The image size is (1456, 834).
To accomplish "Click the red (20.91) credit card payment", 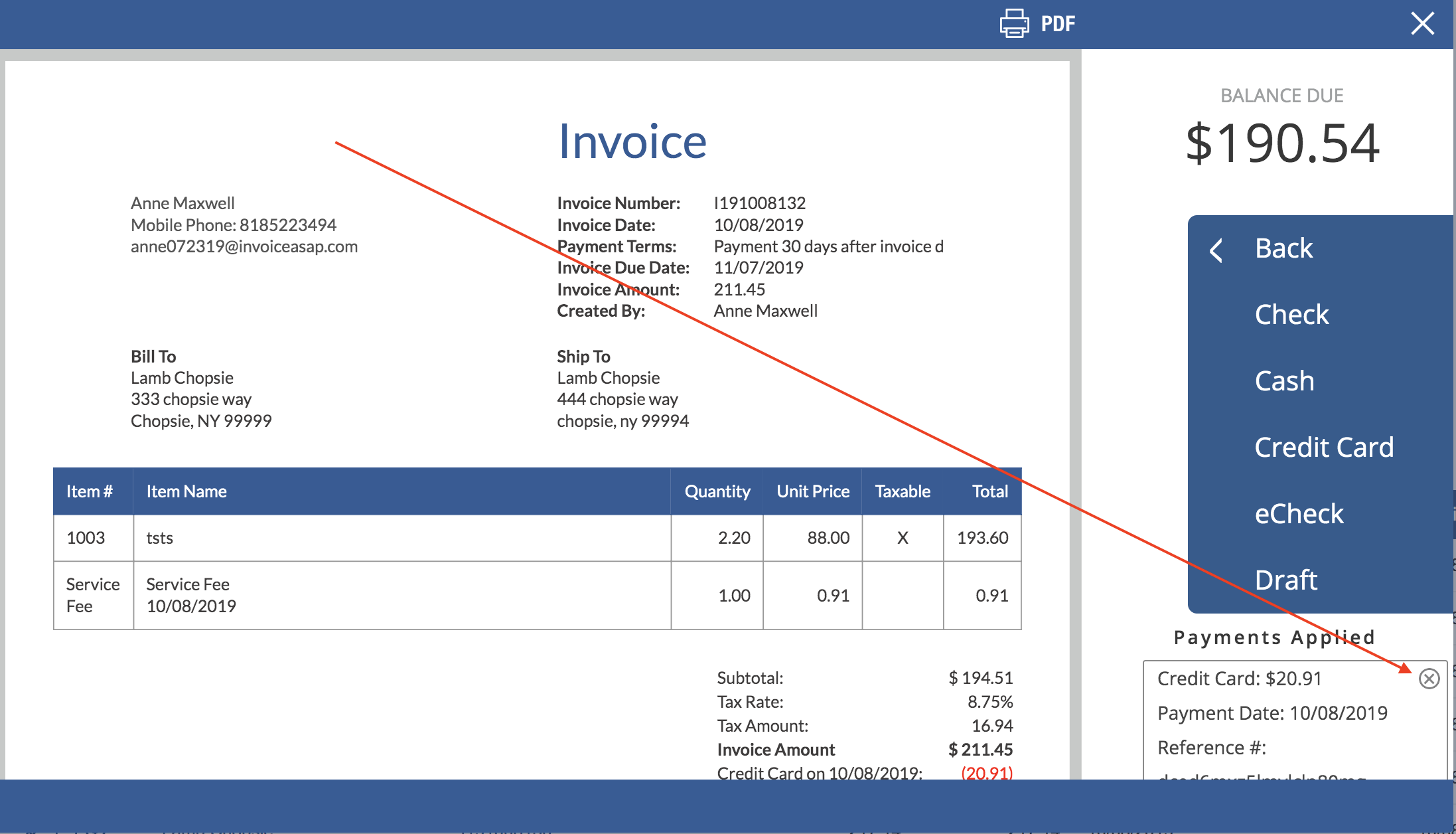I will pyautogui.click(x=987, y=772).
